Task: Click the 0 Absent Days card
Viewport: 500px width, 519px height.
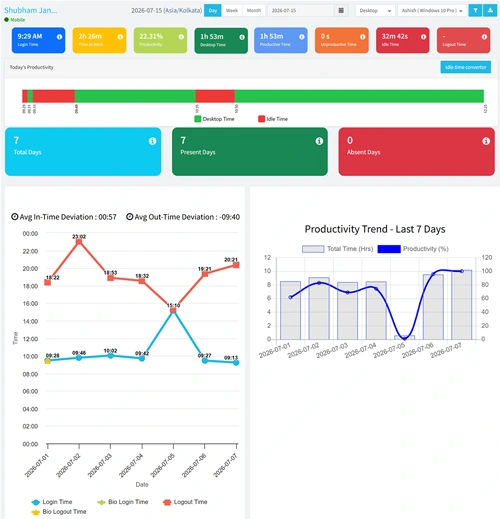Action: pyautogui.click(x=416, y=151)
